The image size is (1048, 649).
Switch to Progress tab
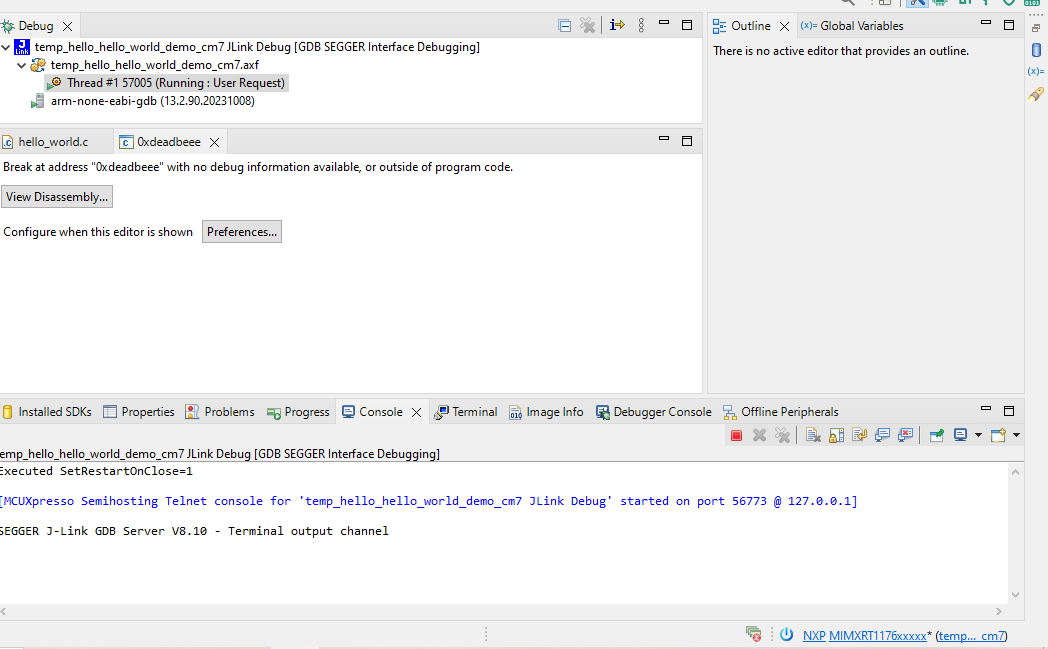point(298,412)
